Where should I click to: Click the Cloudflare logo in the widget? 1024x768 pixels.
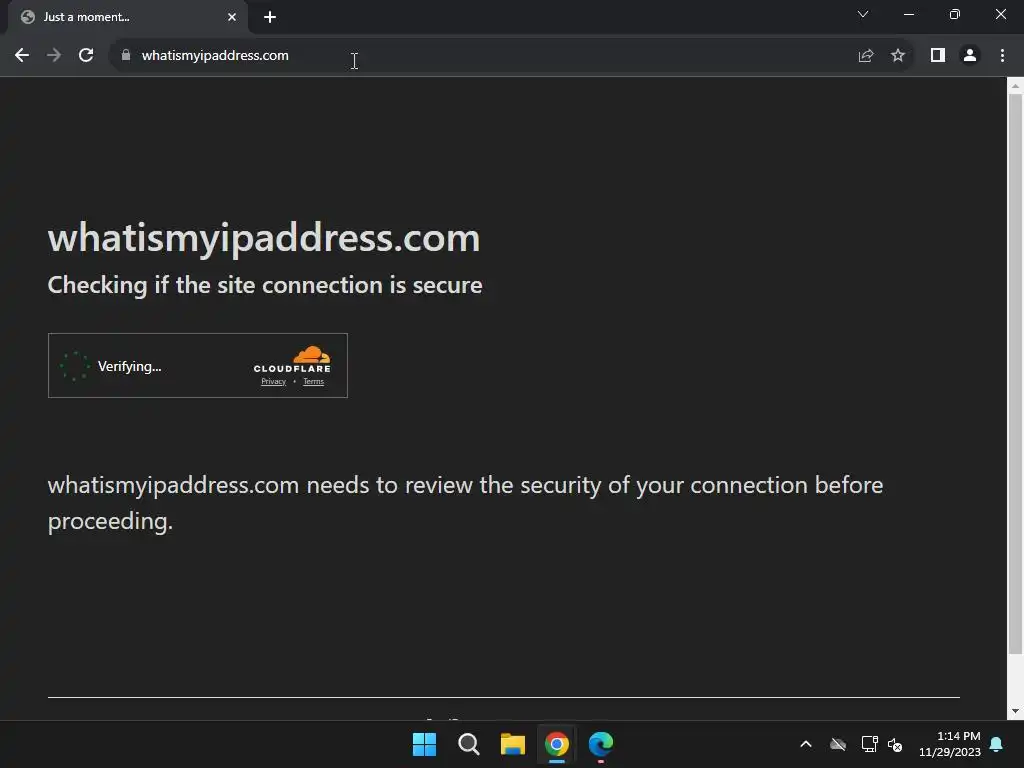(292, 359)
